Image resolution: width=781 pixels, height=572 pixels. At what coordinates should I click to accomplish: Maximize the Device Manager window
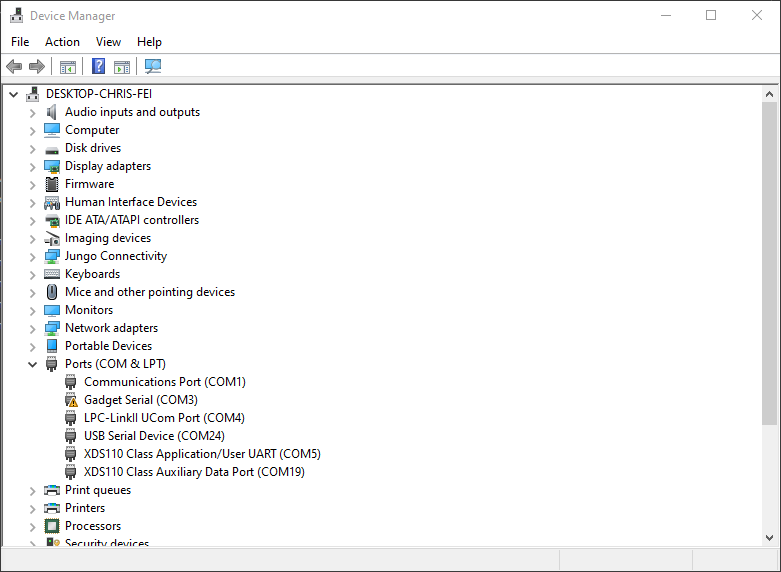pyautogui.click(x=711, y=15)
